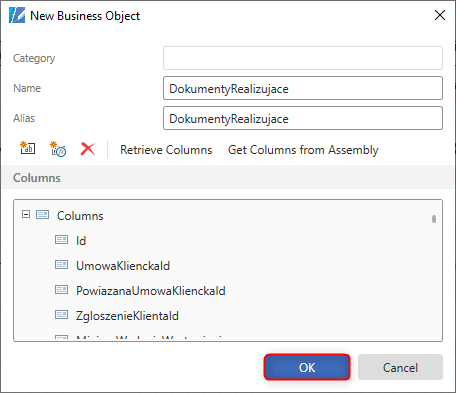Click Retrieve Columns
Screen dimensions: 456x393
click(166, 150)
